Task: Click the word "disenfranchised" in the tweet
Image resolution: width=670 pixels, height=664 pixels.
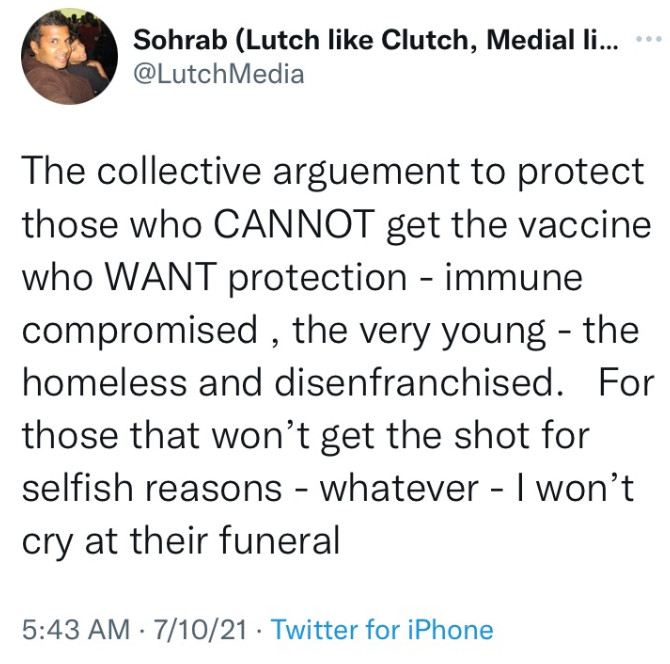Action: (x=396, y=383)
